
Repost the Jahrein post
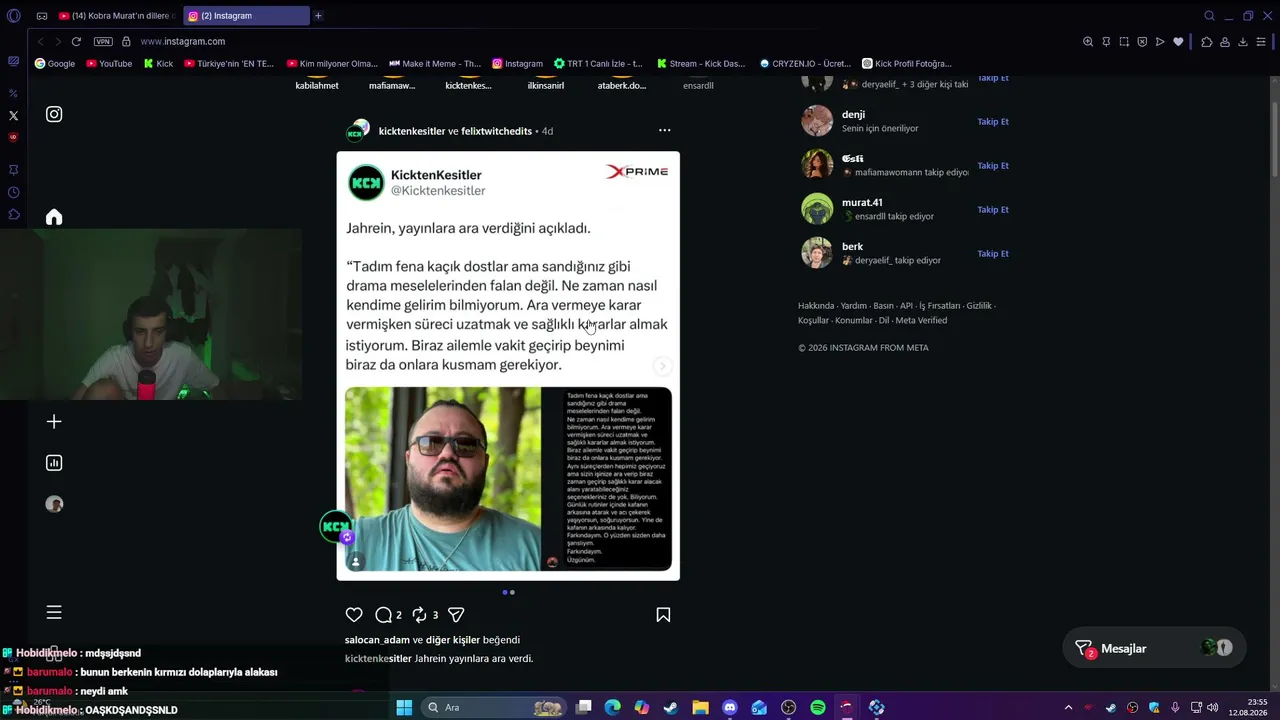(420, 615)
